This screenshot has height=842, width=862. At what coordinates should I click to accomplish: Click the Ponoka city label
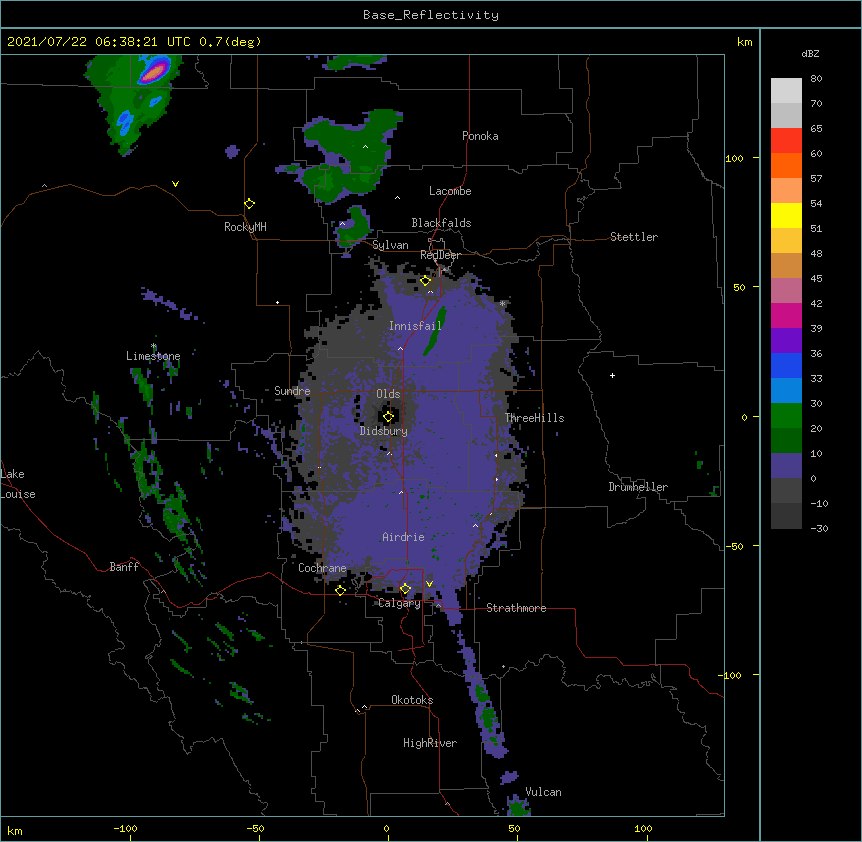tap(480, 136)
